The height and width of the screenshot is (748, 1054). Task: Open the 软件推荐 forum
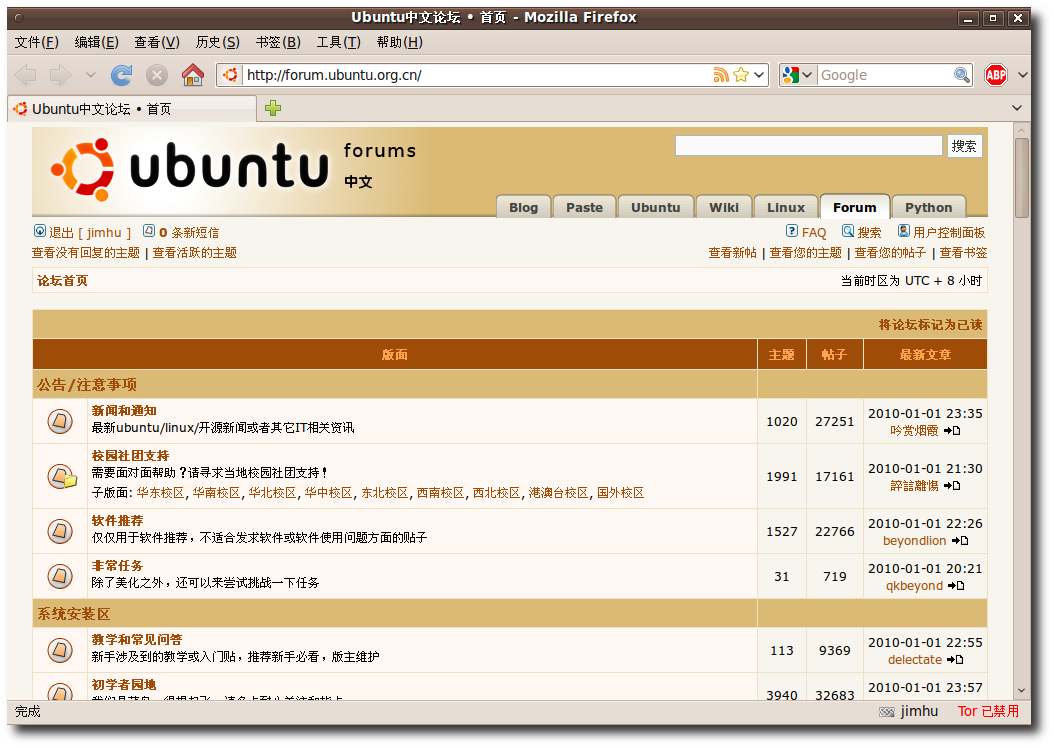point(118,521)
